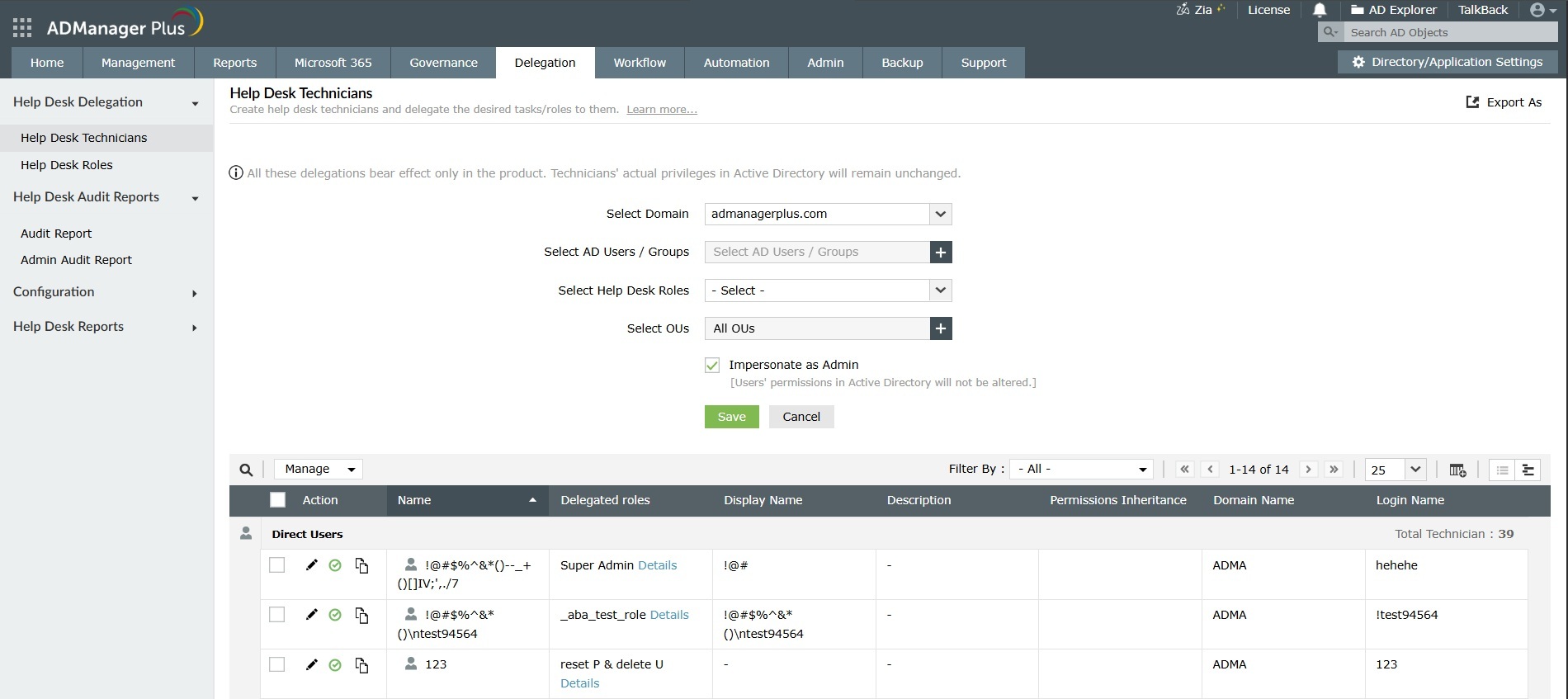1568x699 pixels.
Task: Go to last page of technicians
Action: click(1334, 469)
